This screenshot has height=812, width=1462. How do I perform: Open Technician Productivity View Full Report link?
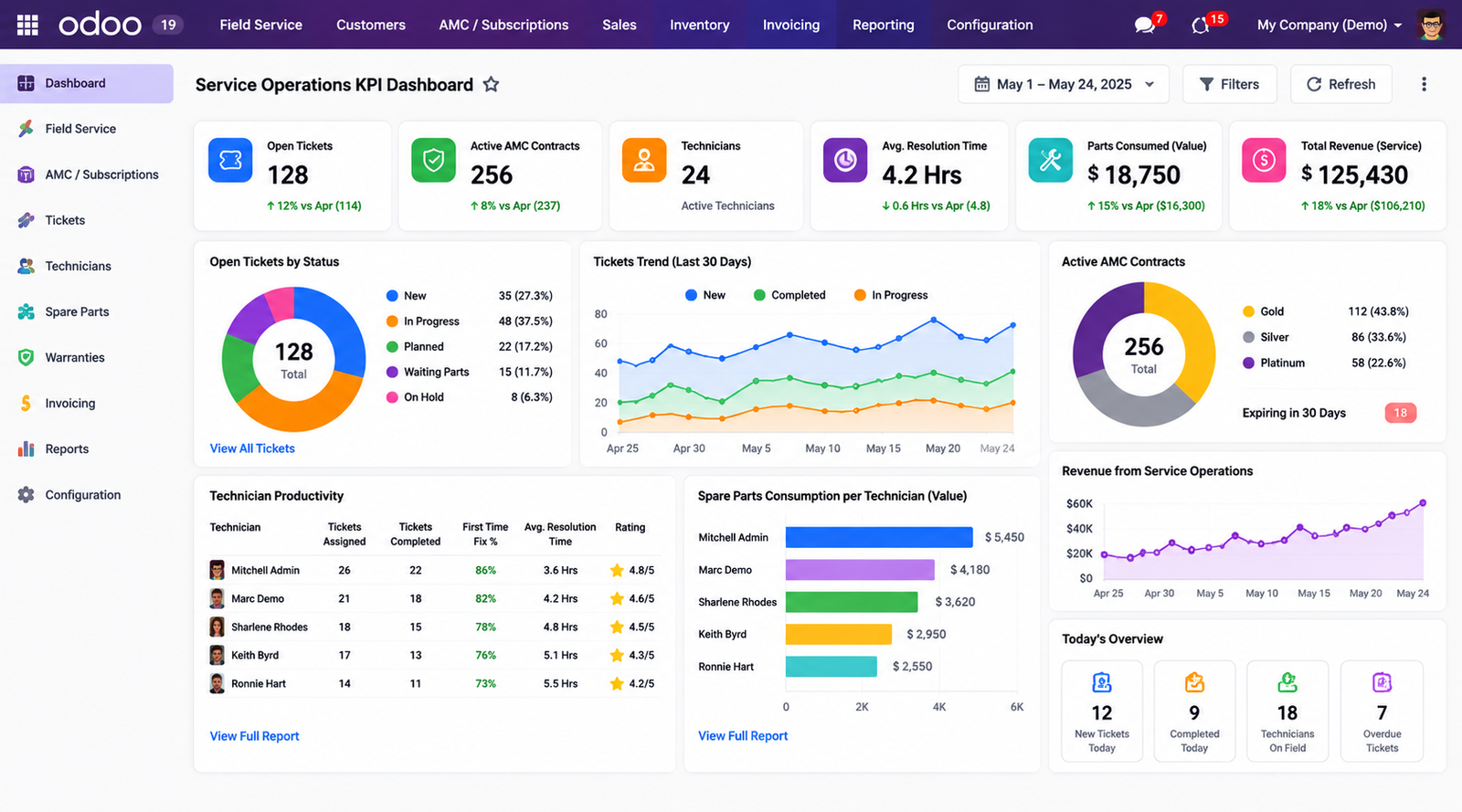[254, 736]
